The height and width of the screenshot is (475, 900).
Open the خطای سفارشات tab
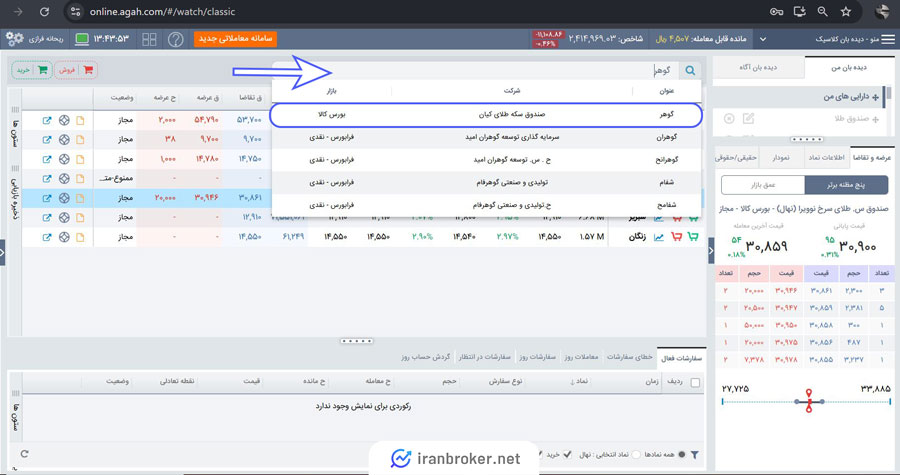[x=630, y=357]
